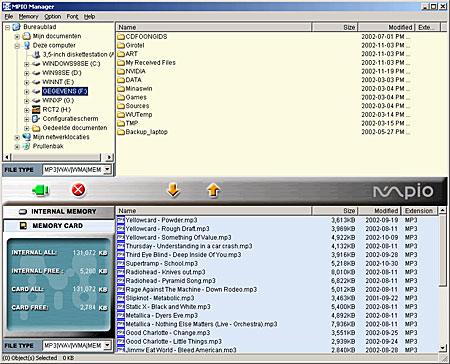Open the Help menu
Screen dimensions: 450x364
coord(89,16)
